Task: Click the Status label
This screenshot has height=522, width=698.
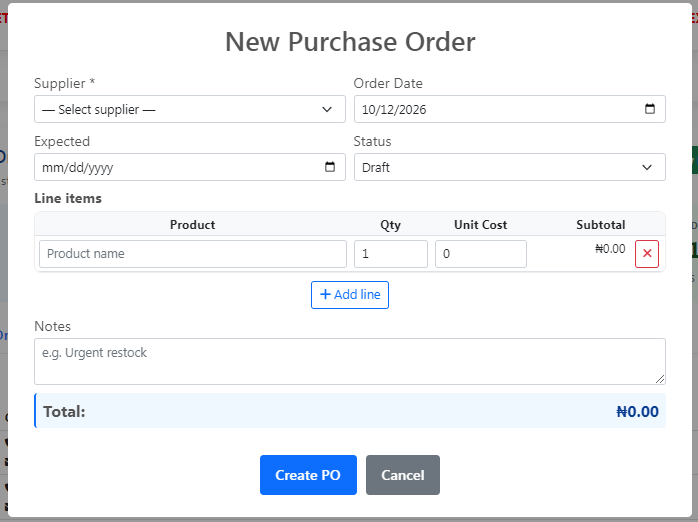Action: click(373, 142)
